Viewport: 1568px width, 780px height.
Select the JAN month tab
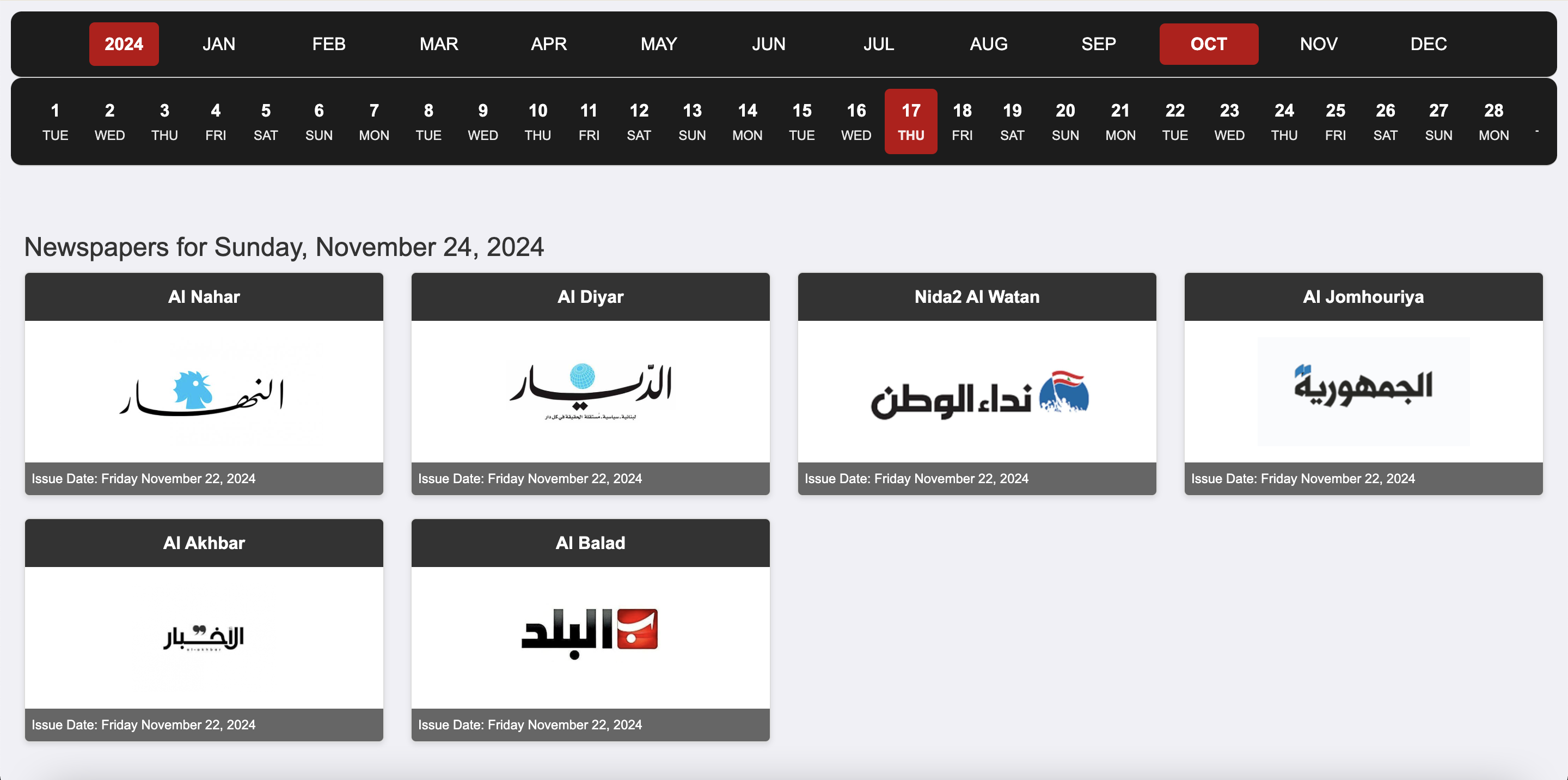click(x=218, y=44)
